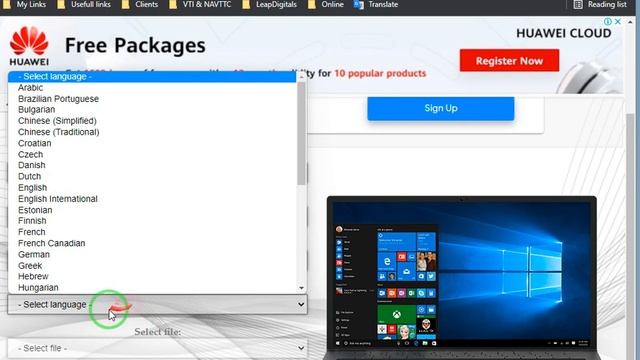Select French from the language list
Viewport: 640px width, 360px height.
click(x=152, y=232)
